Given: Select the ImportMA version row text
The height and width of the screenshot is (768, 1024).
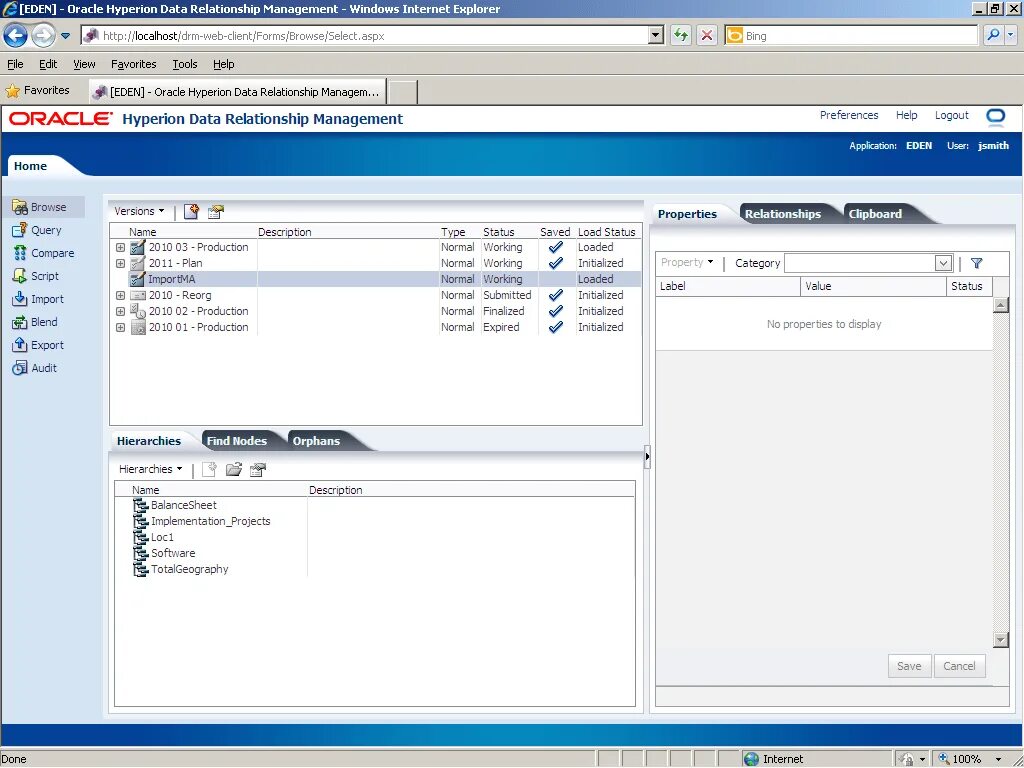Looking at the screenshot, I should tap(172, 280).
